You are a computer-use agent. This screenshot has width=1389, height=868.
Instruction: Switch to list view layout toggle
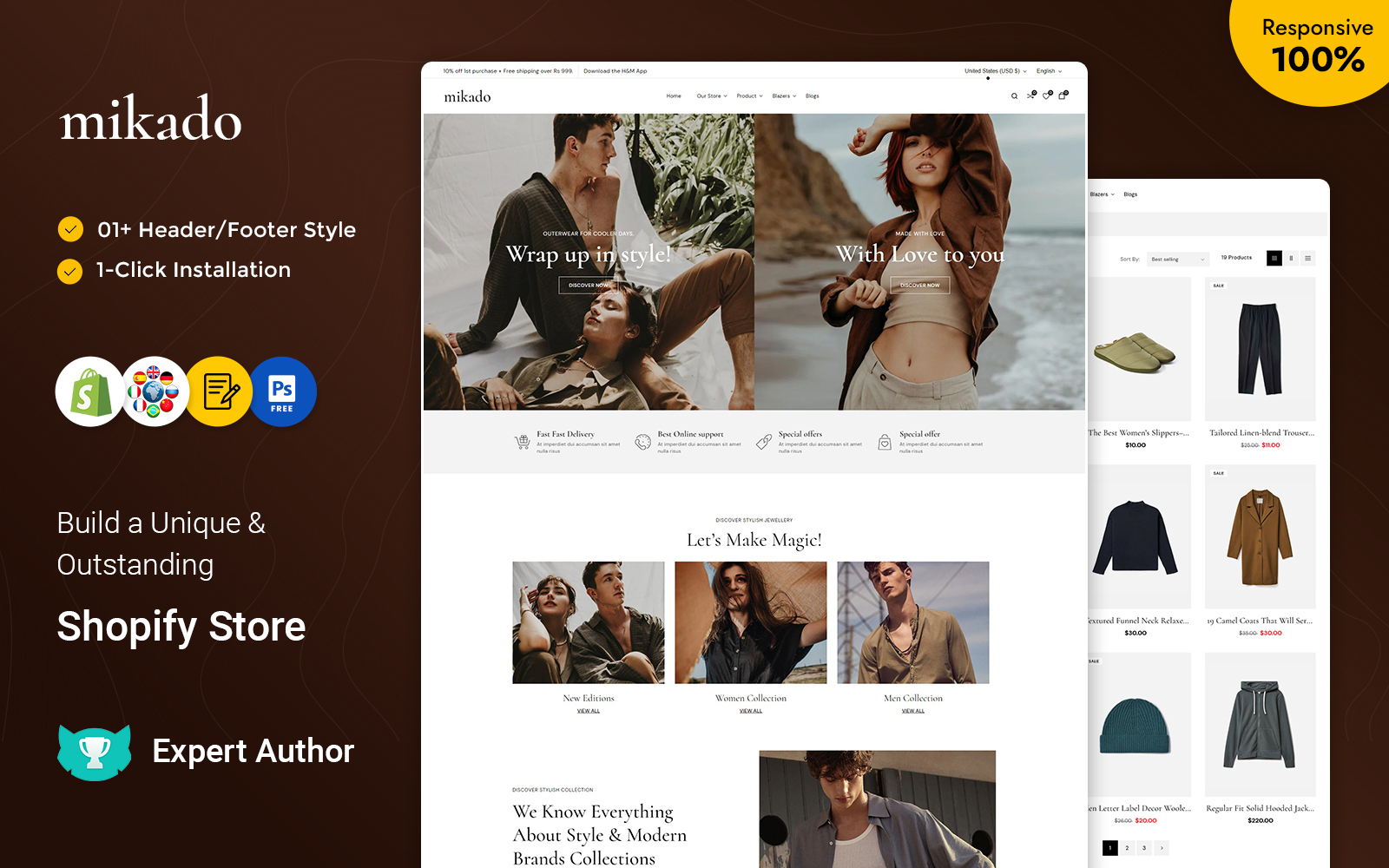[1307, 258]
